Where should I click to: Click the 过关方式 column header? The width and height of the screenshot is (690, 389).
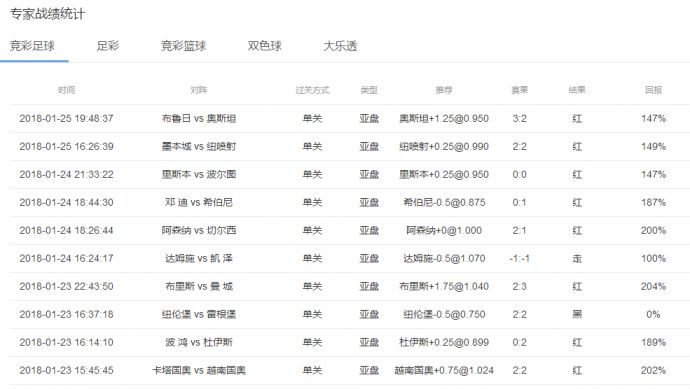[x=312, y=90]
